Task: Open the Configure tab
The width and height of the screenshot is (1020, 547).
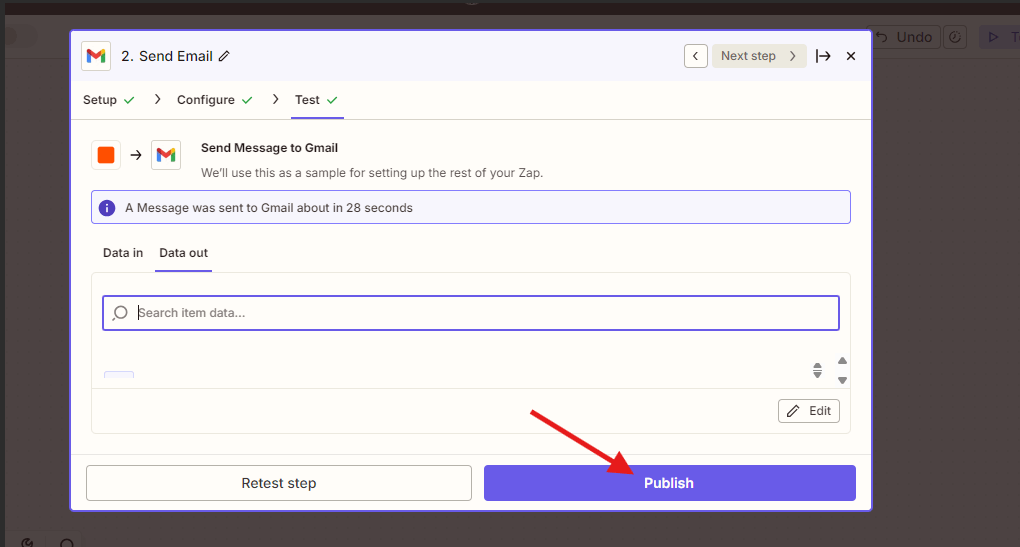Action: [214, 100]
